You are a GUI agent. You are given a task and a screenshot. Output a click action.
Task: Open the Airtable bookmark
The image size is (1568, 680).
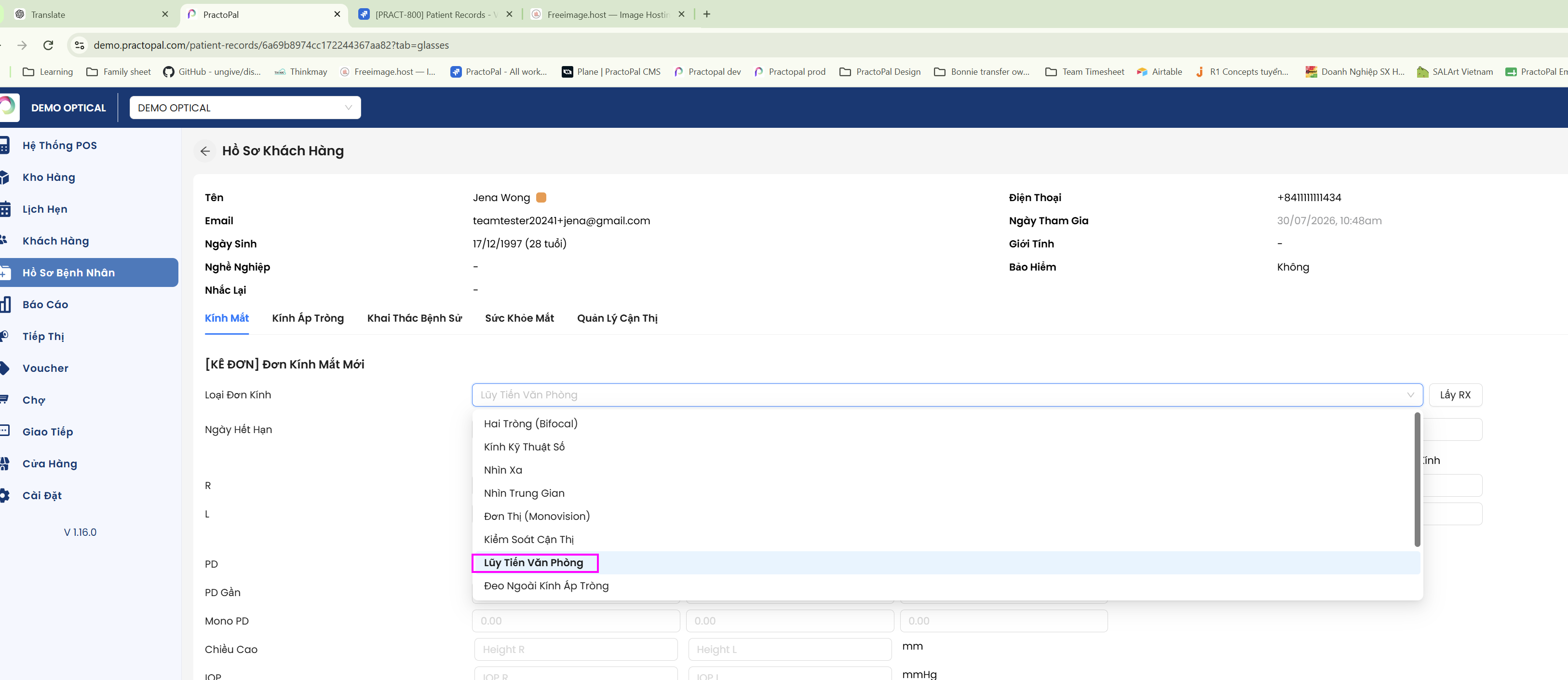click(1159, 72)
